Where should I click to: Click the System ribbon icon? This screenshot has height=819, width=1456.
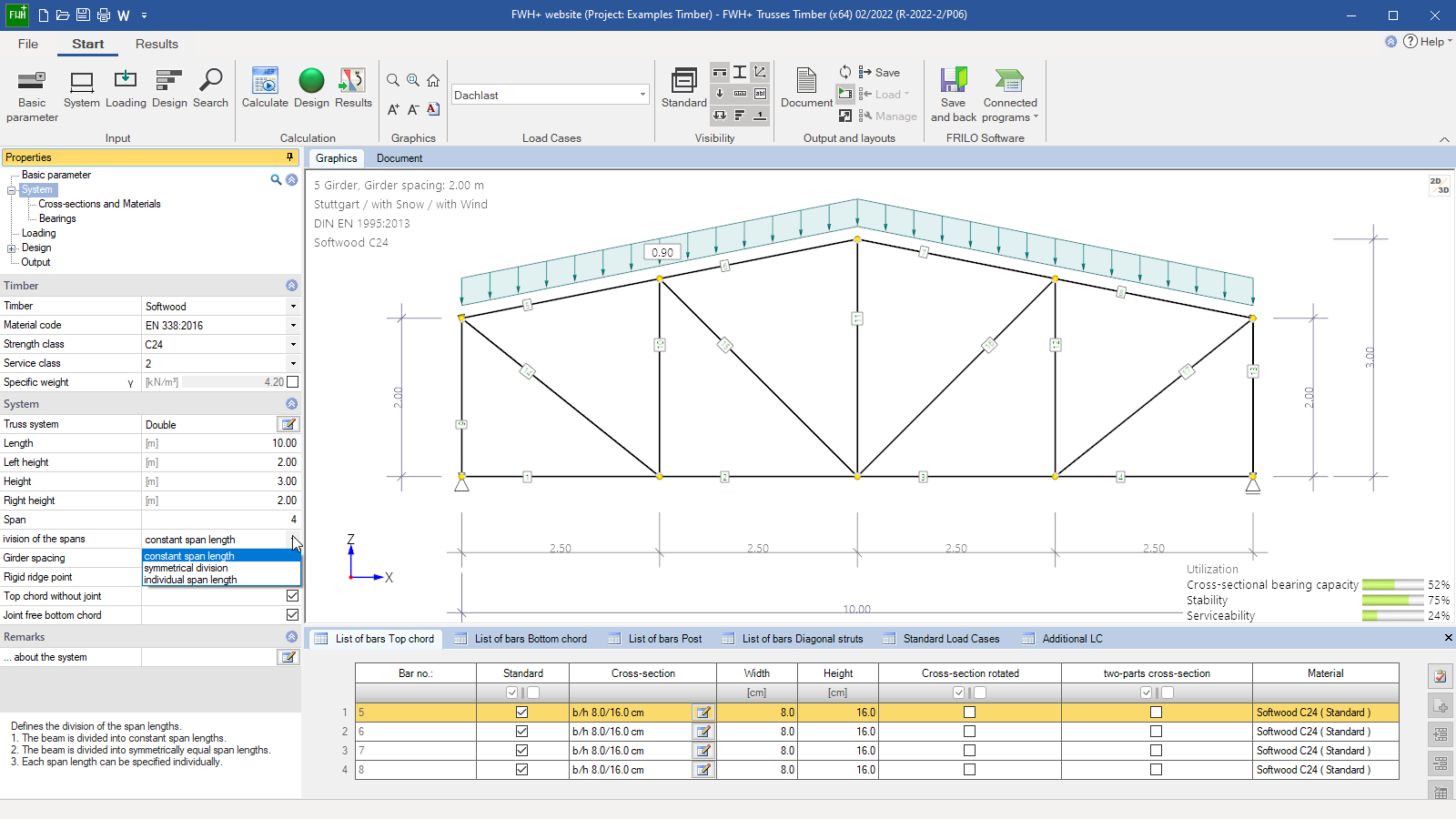82,89
